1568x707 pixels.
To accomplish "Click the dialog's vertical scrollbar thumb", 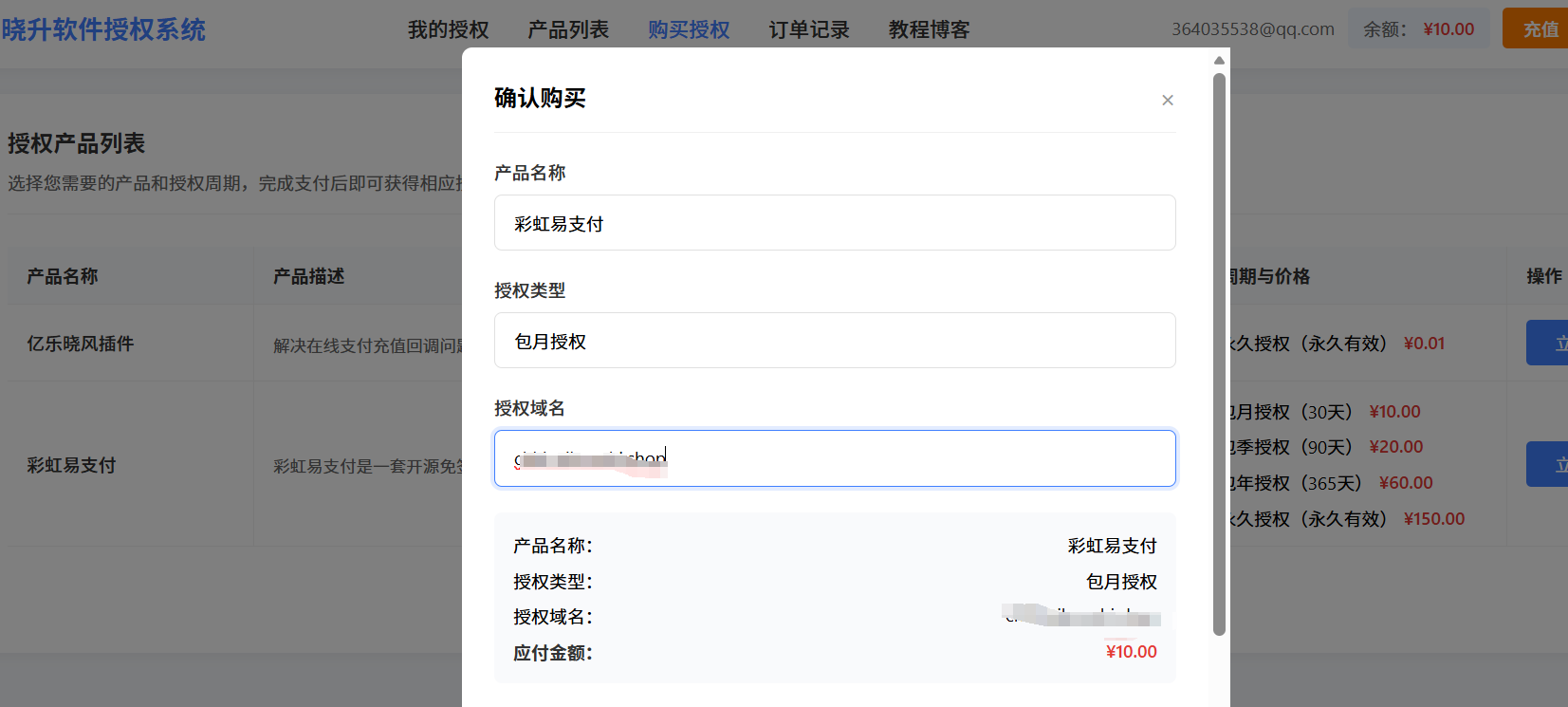I will [1219, 351].
